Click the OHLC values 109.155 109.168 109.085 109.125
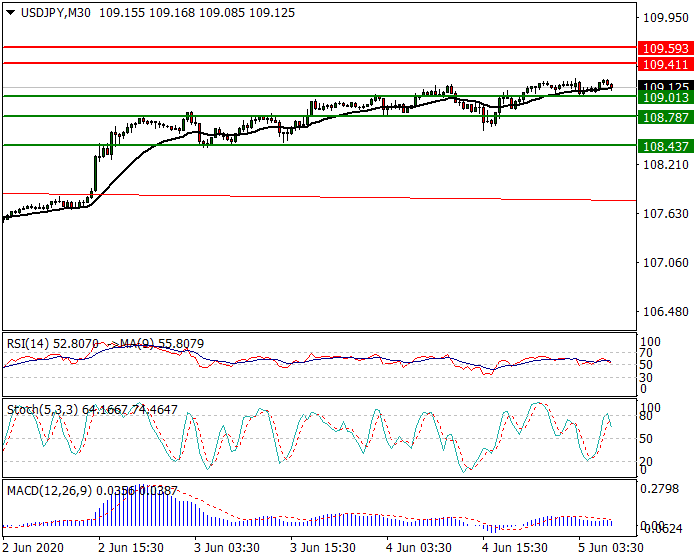Screen dimensions: 700x560 pos(197,13)
